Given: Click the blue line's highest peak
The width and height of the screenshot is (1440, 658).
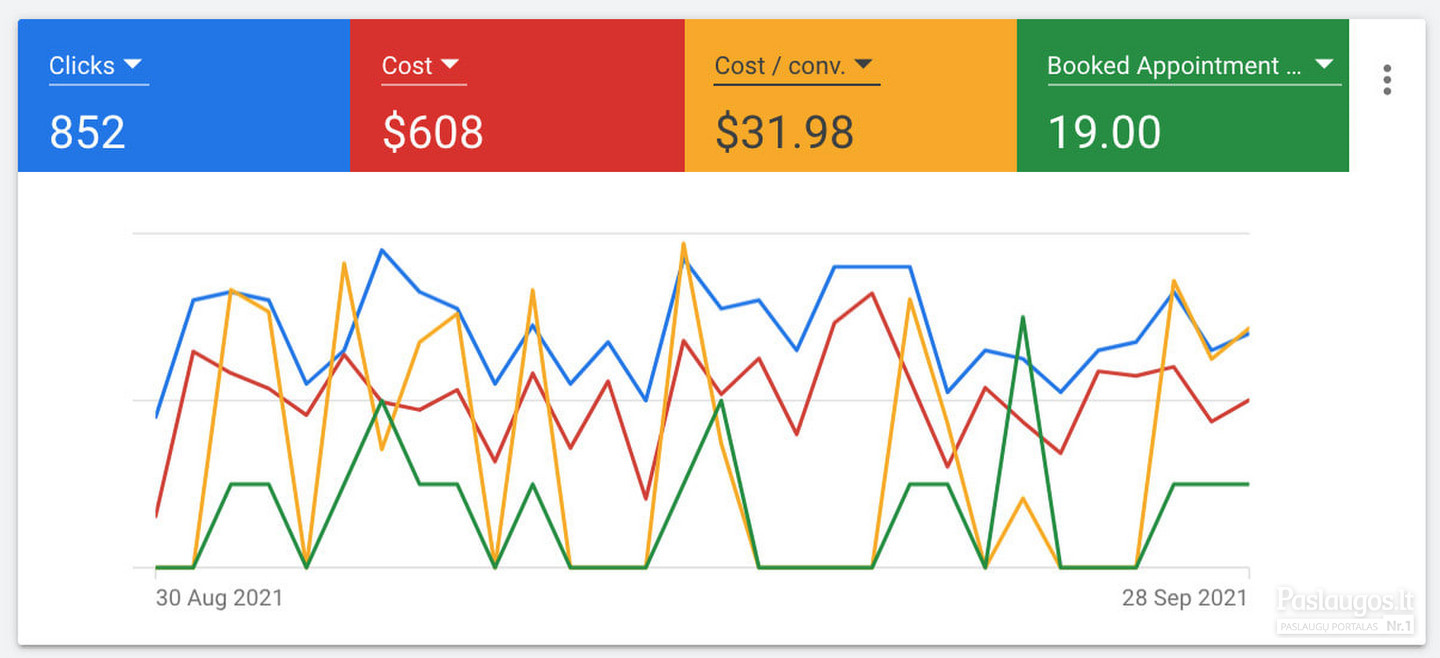Looking at the screenshot, I should 381,250.
